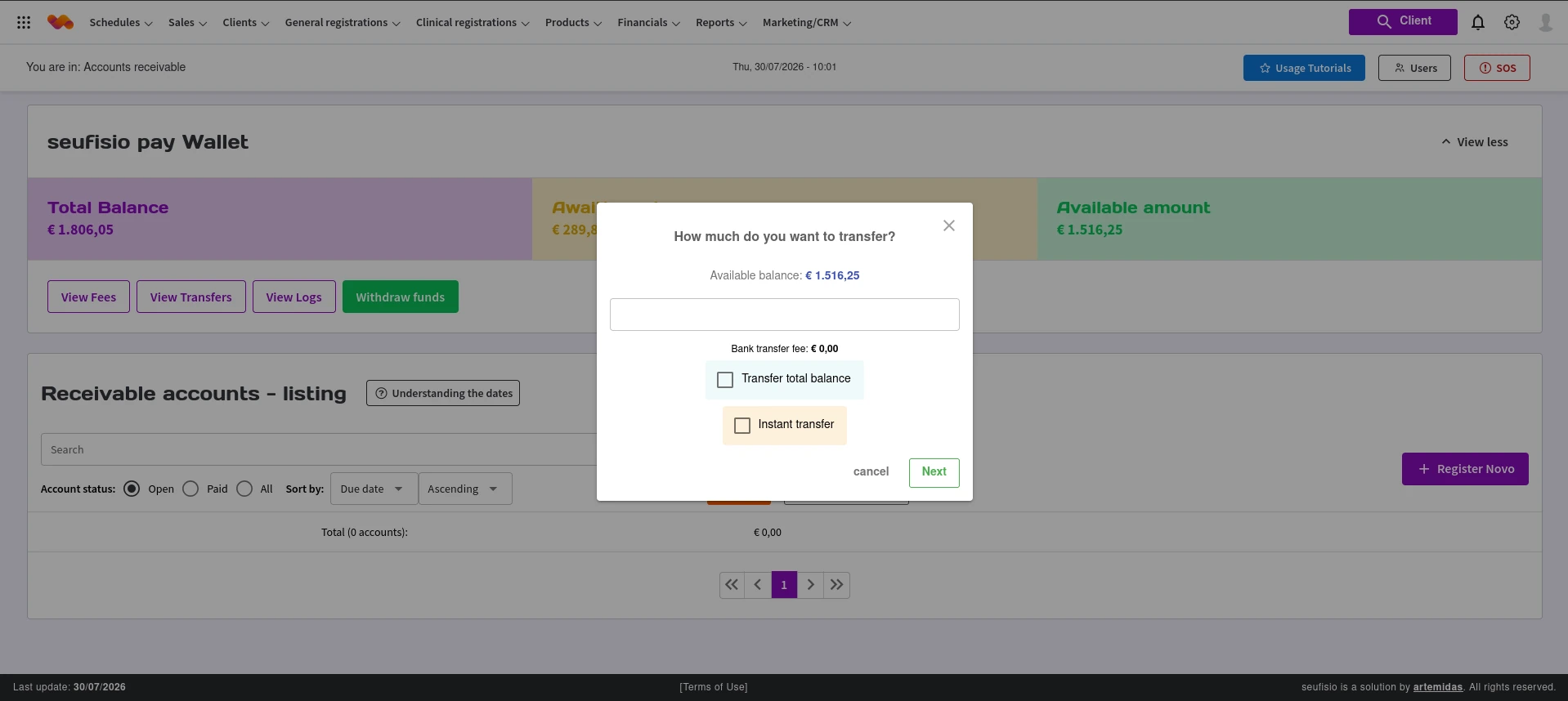Open Clients menu
This screenshot has width=1568, height=701.
pos(246,23)
